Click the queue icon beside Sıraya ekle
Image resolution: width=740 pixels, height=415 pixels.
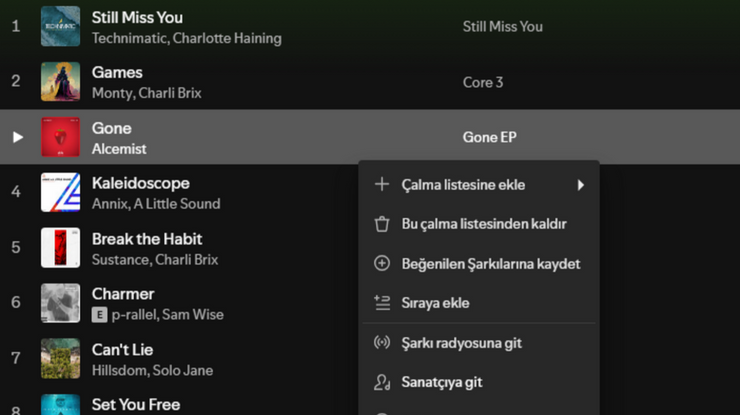tap(382, 303)
